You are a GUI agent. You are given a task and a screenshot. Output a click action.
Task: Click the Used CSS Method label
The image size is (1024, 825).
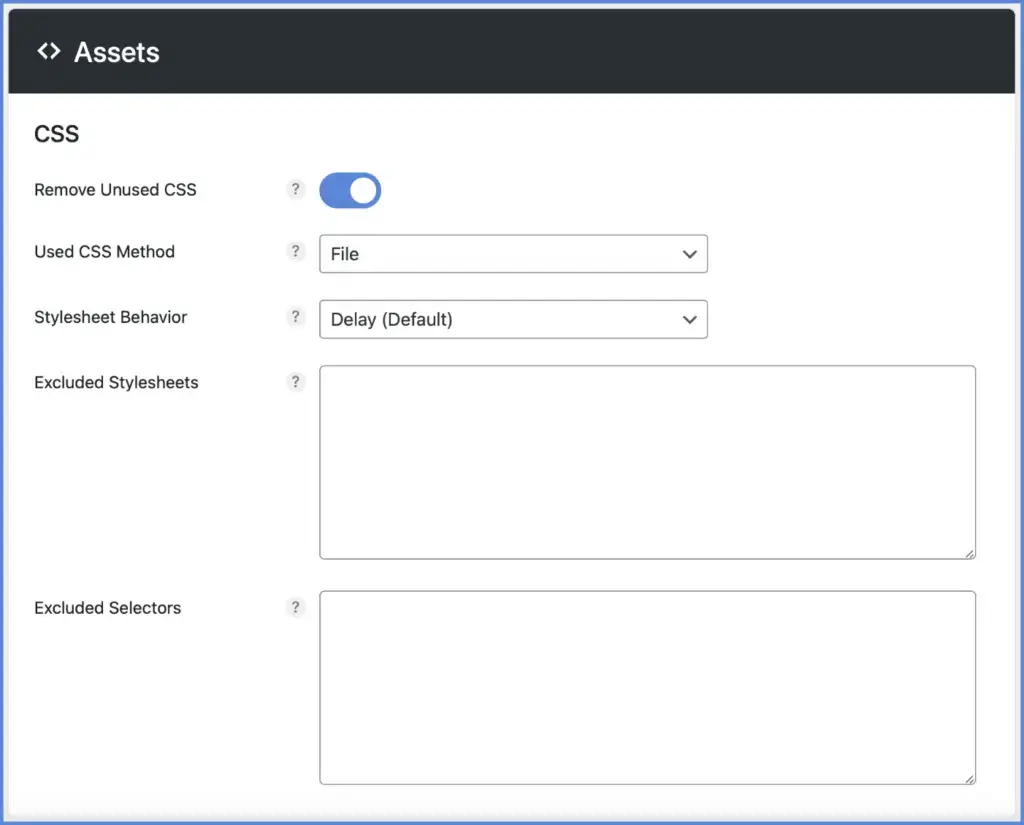click(x=104, y=251)
